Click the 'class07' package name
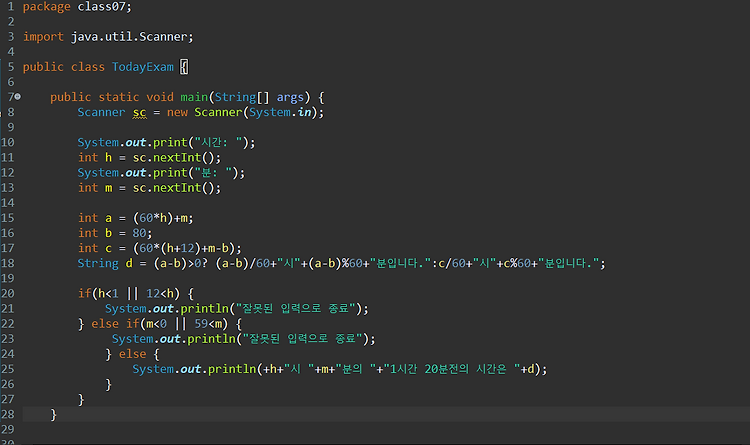Screen dimensions: 750x445 click(x=102, y=7)
